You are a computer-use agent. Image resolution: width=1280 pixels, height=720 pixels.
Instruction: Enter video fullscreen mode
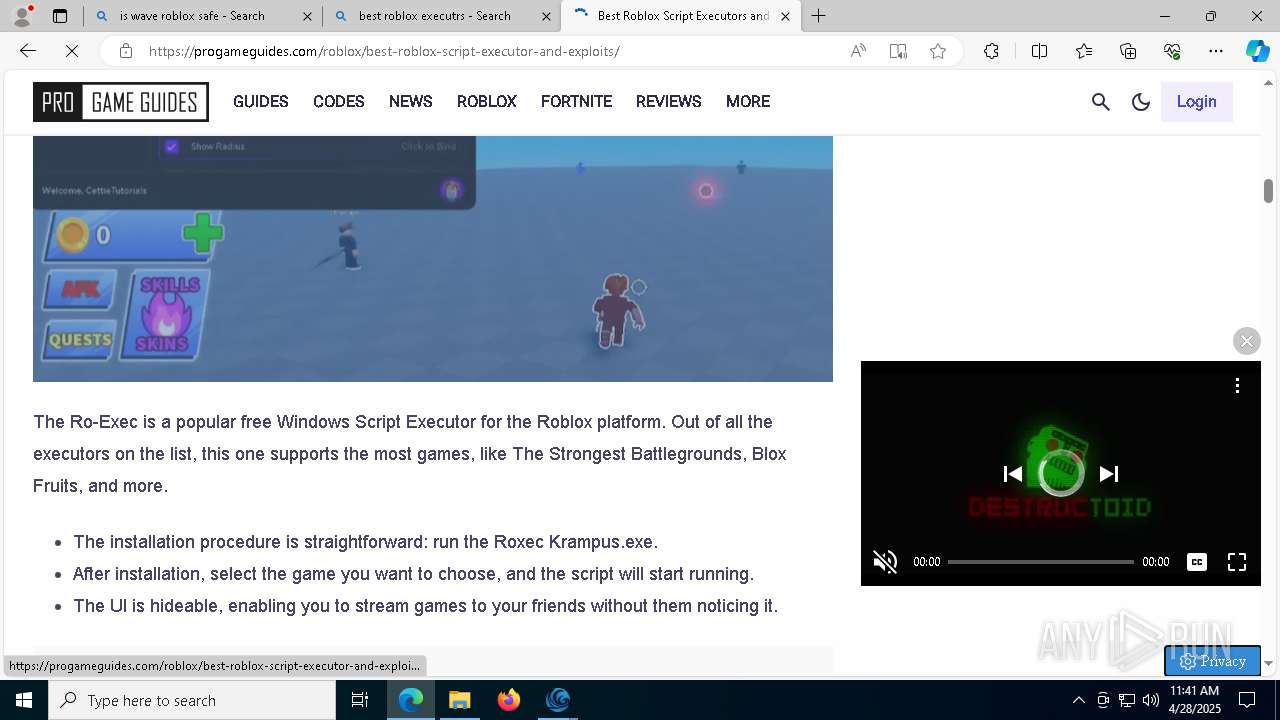1237,562
